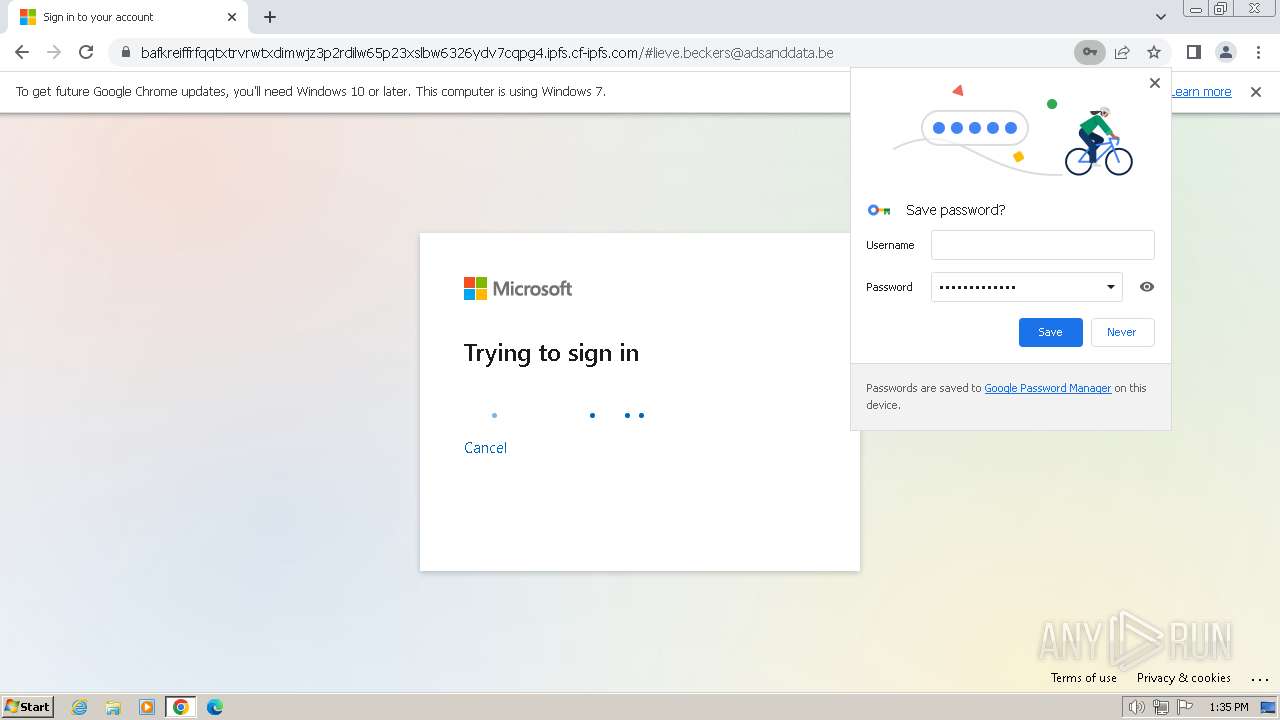Open the Action Center flag icon
Screen dimensions: 1280x720
coord(1185,707)
